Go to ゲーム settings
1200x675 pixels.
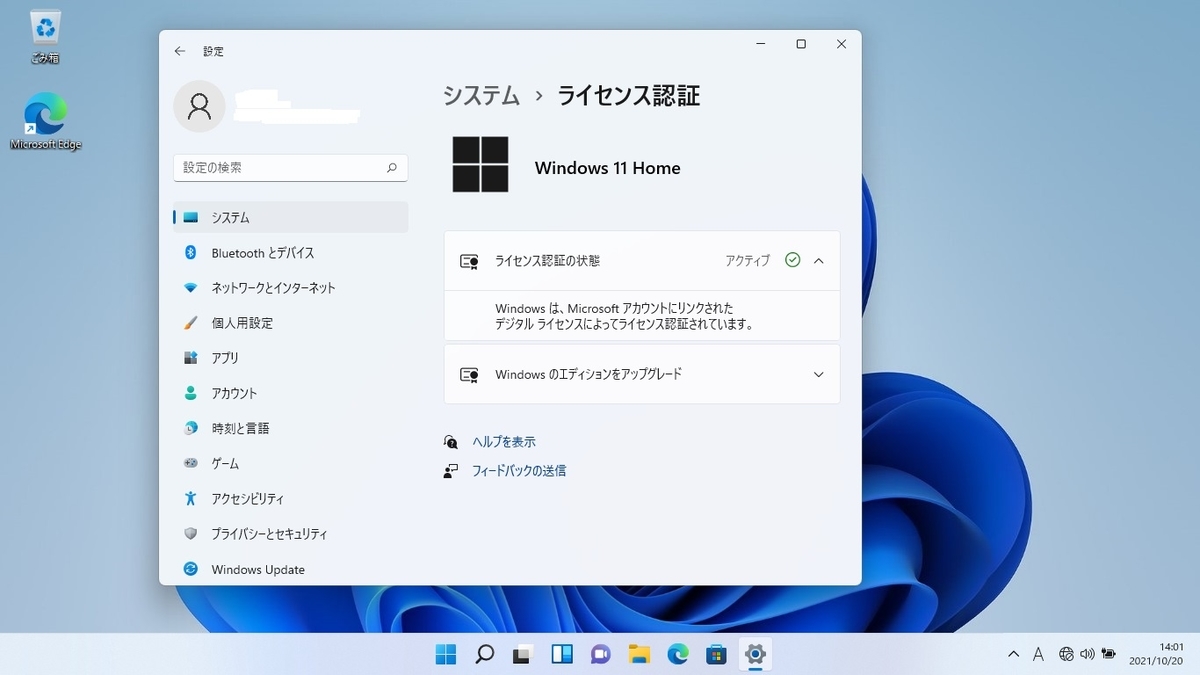click(291, 463)
